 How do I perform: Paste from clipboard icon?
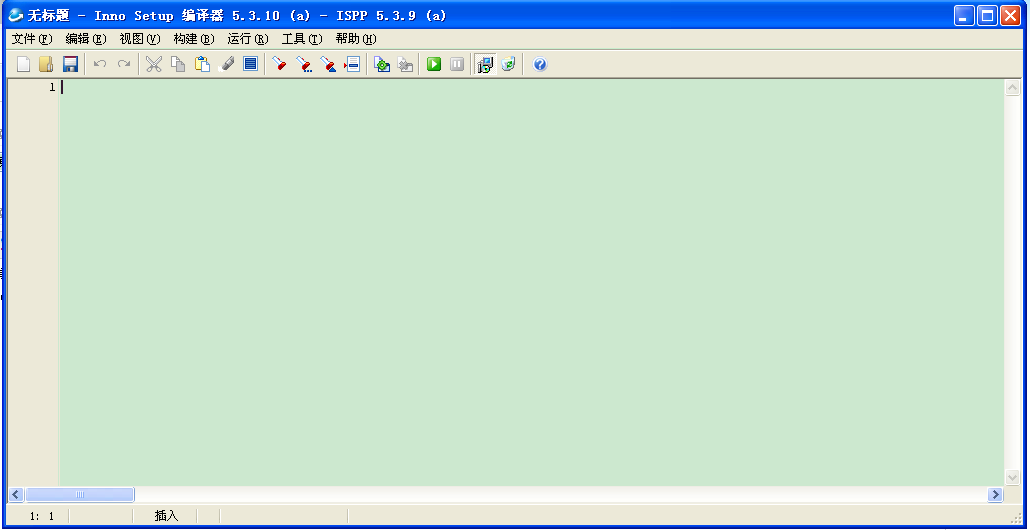click(202, 64)
